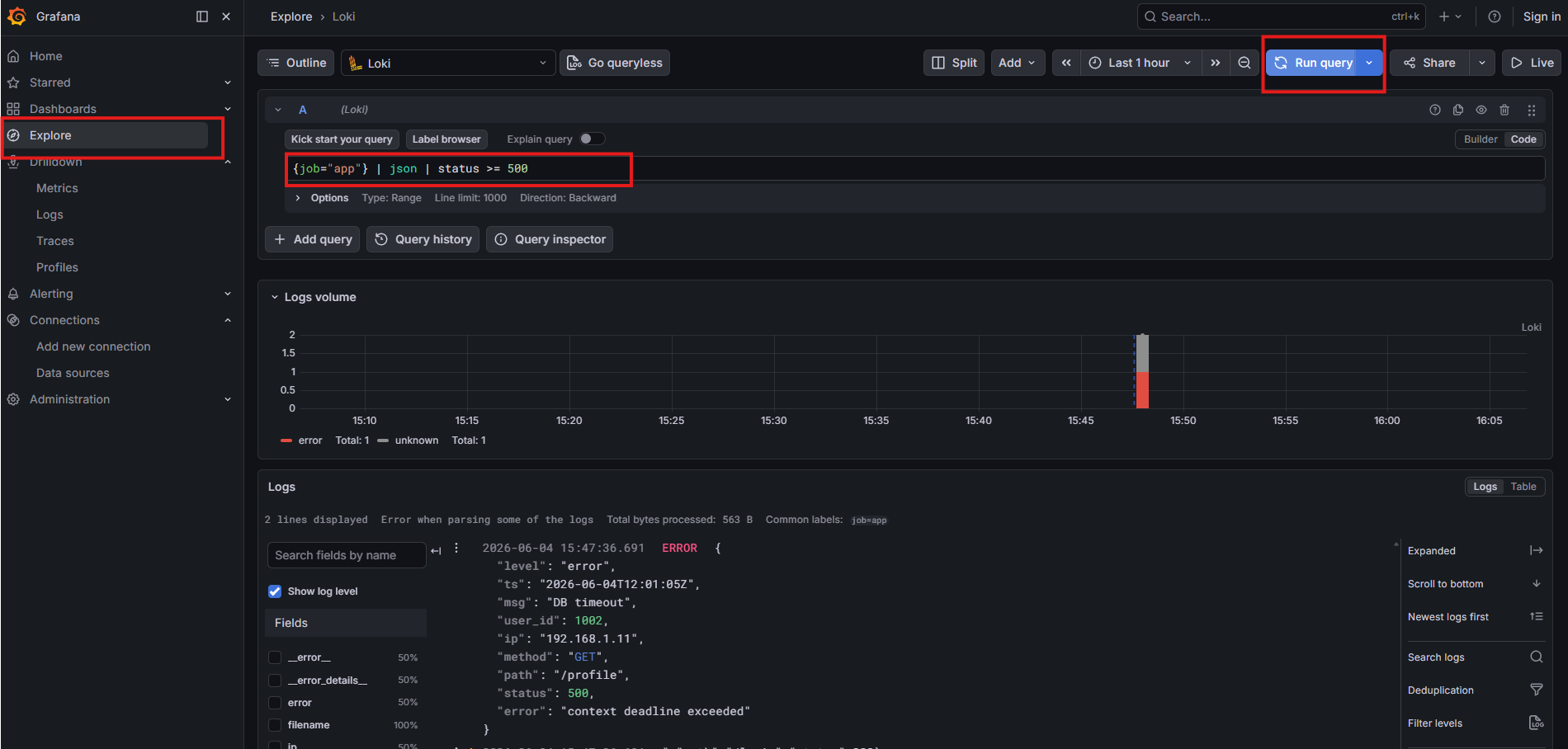Zoom out the time range

1244,63
